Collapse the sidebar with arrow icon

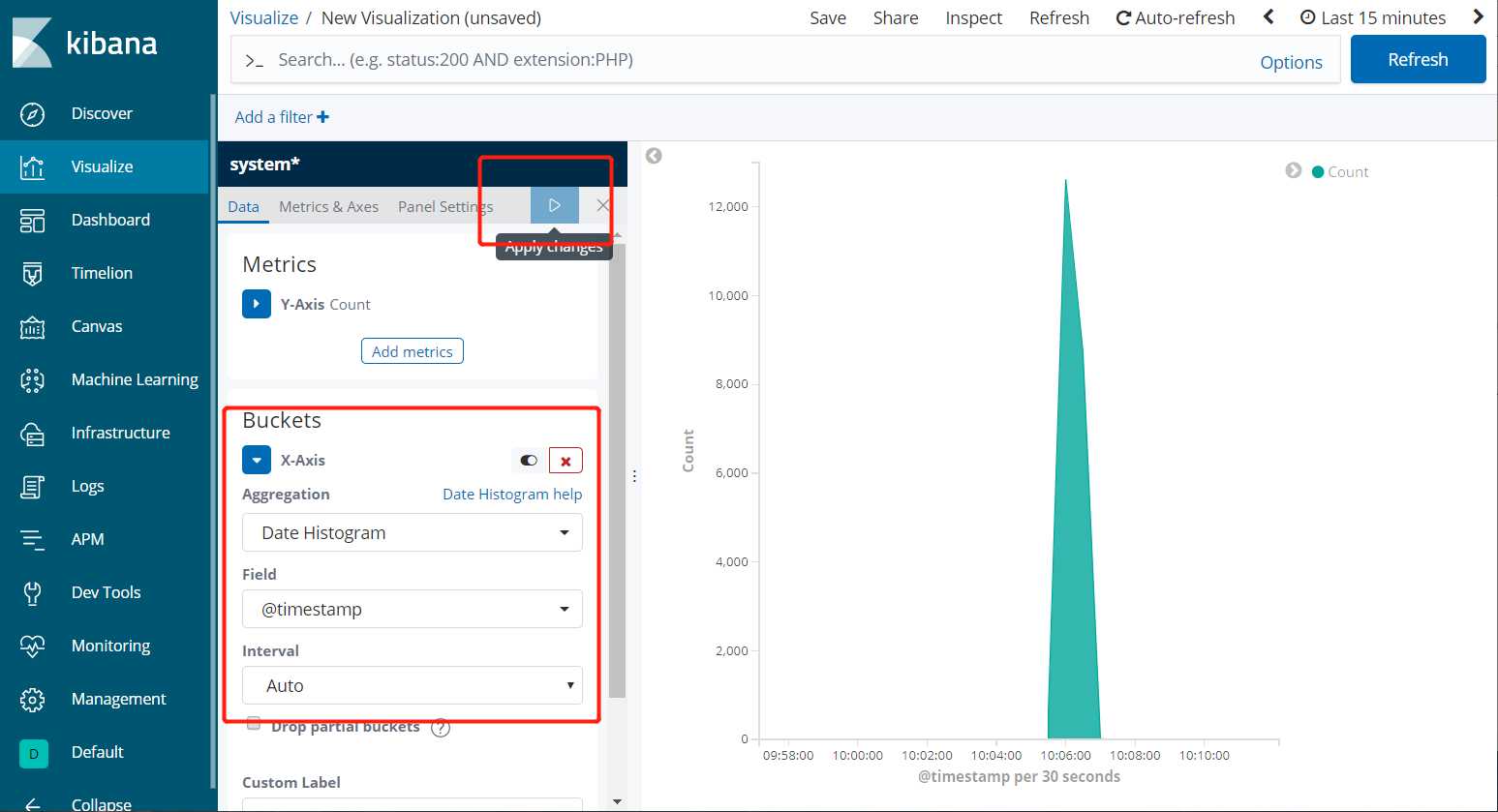point(32,804)
